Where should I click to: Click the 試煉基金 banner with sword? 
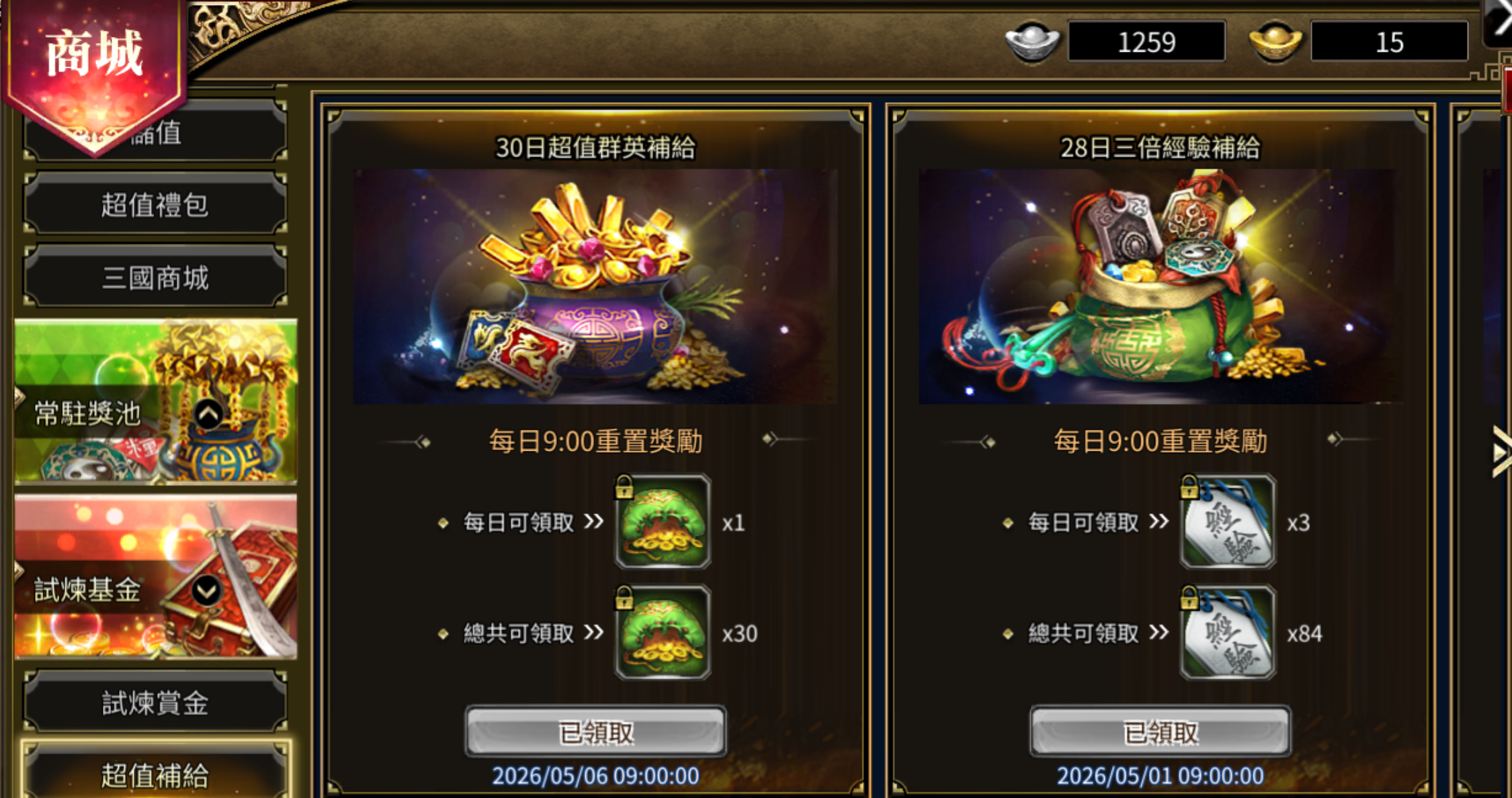(x=155, y=577)
